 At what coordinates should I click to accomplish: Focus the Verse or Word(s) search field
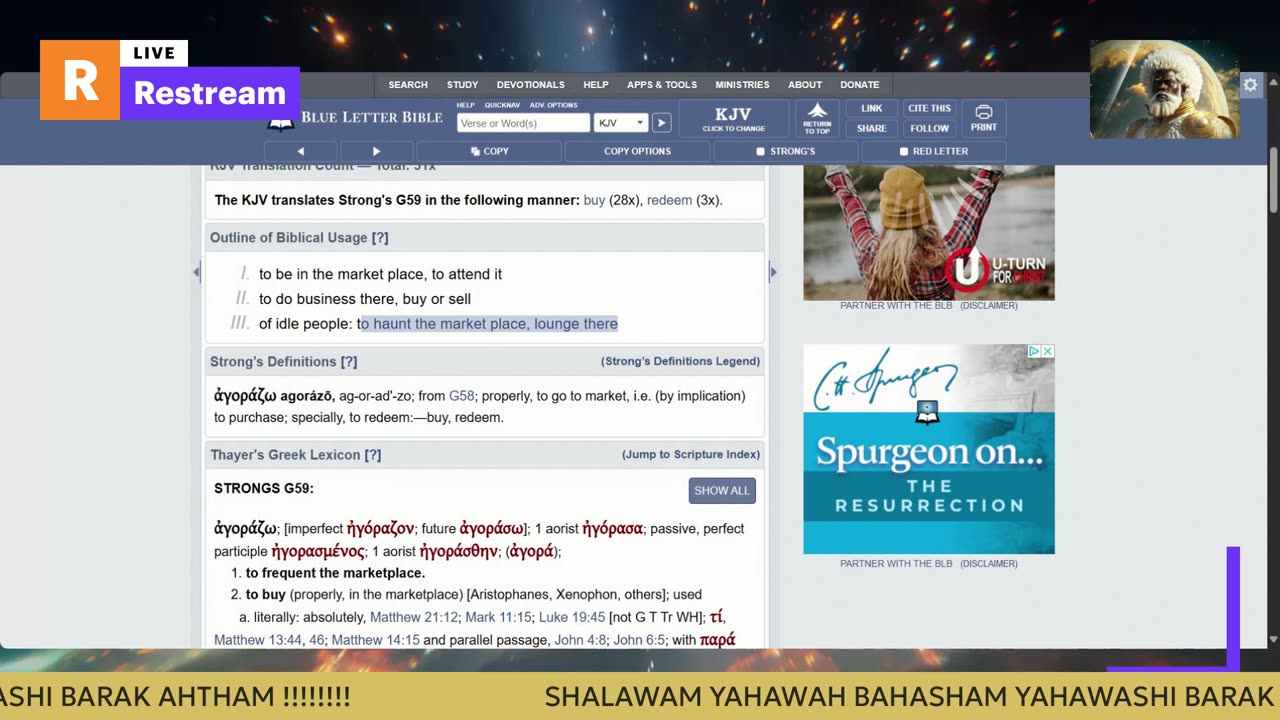tap(523, 123)
